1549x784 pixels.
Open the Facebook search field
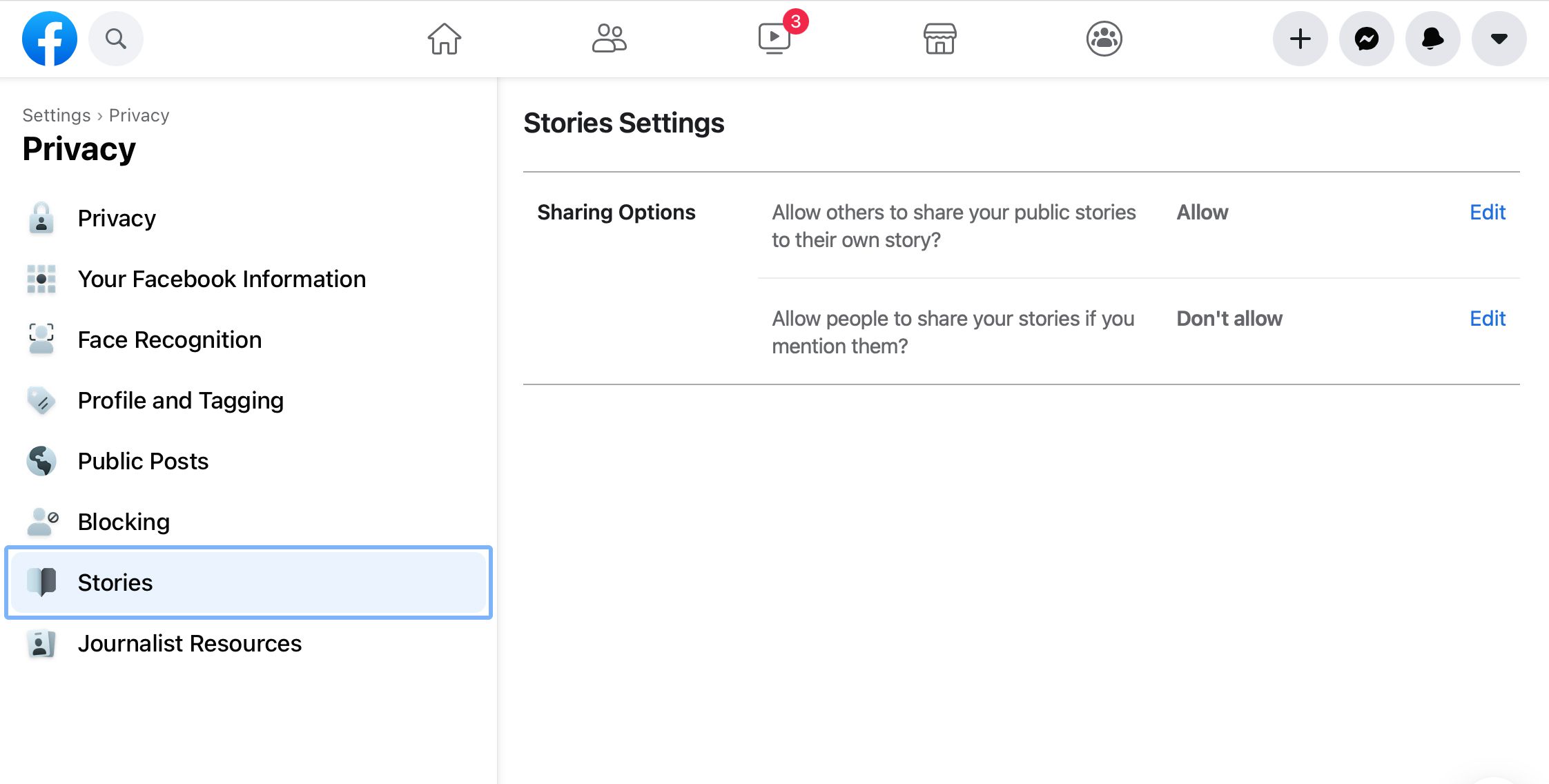pos(115,40)
